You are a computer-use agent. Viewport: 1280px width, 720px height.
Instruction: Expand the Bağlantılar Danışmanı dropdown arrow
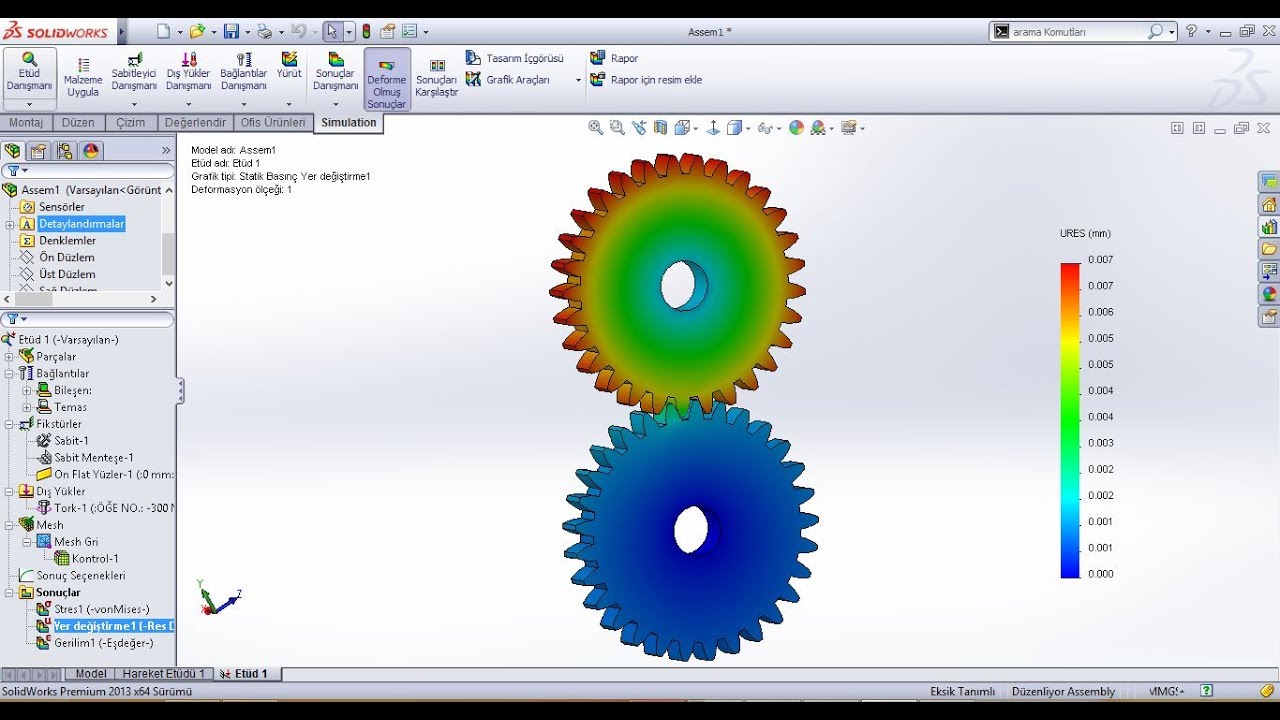pyautogui.click(x=243, y=104)
